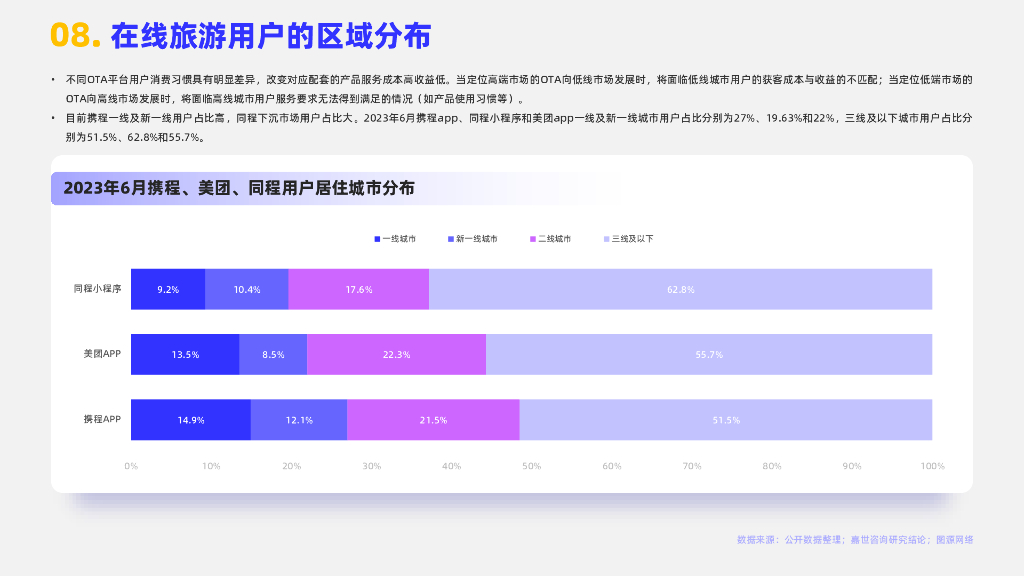Click the 50% mark on the axis scale
This screenshot has width=1024, height=576.
click(533, 465)
